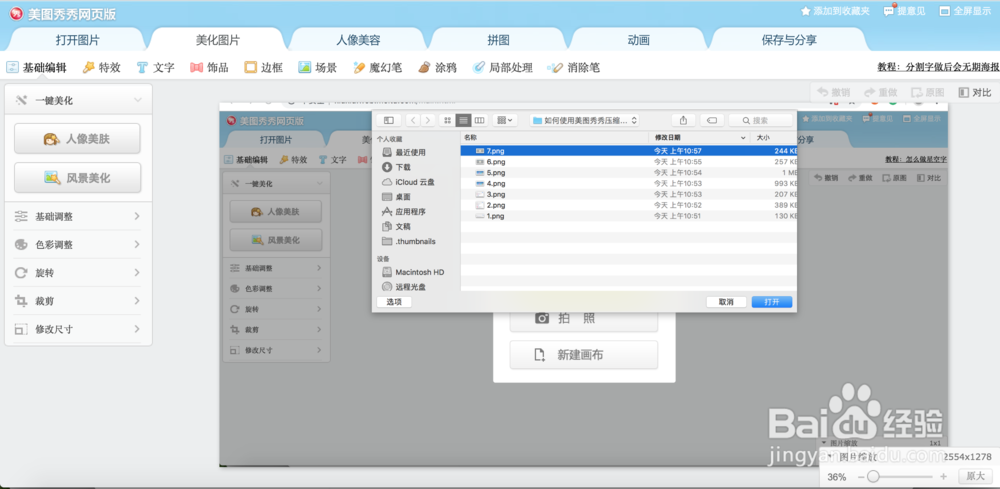Open the arrange-by dropdown in the file dialog
1000x489 pixels.
[504, 120]
